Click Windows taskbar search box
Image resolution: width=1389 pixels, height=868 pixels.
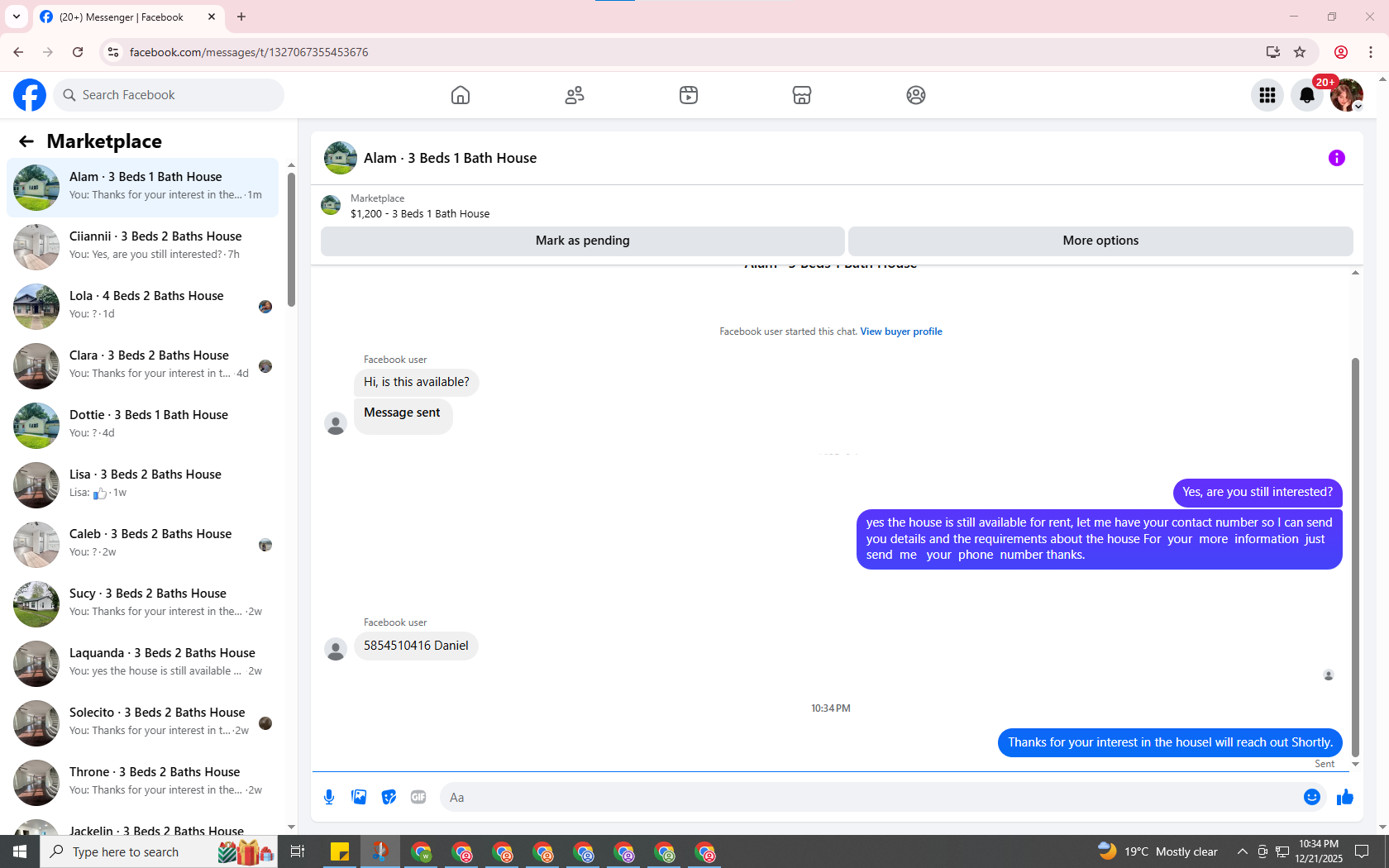point(159,851)
